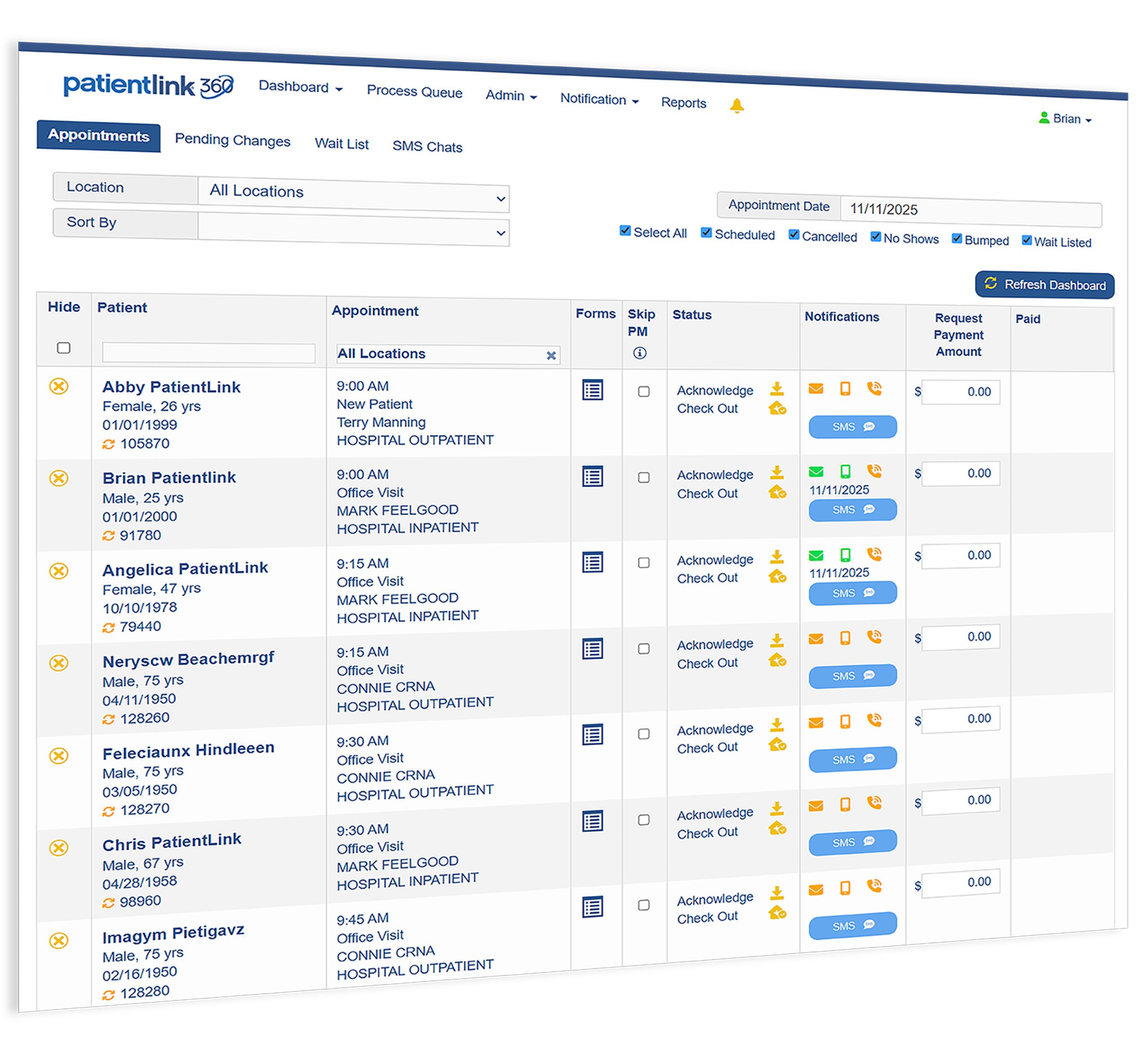Click the Skip PM info icon
This screenshot has height=1054, width=1148.
(x=639, y=353)
